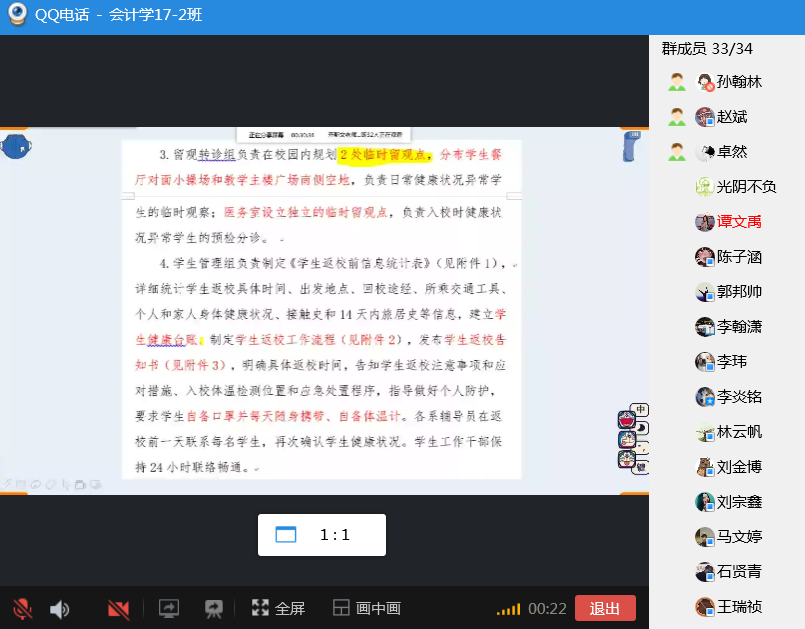Turn on the camera
Image resolution: width=805 pixels, height=629 pixels.
pyautogui.click(x=119, y=608)
